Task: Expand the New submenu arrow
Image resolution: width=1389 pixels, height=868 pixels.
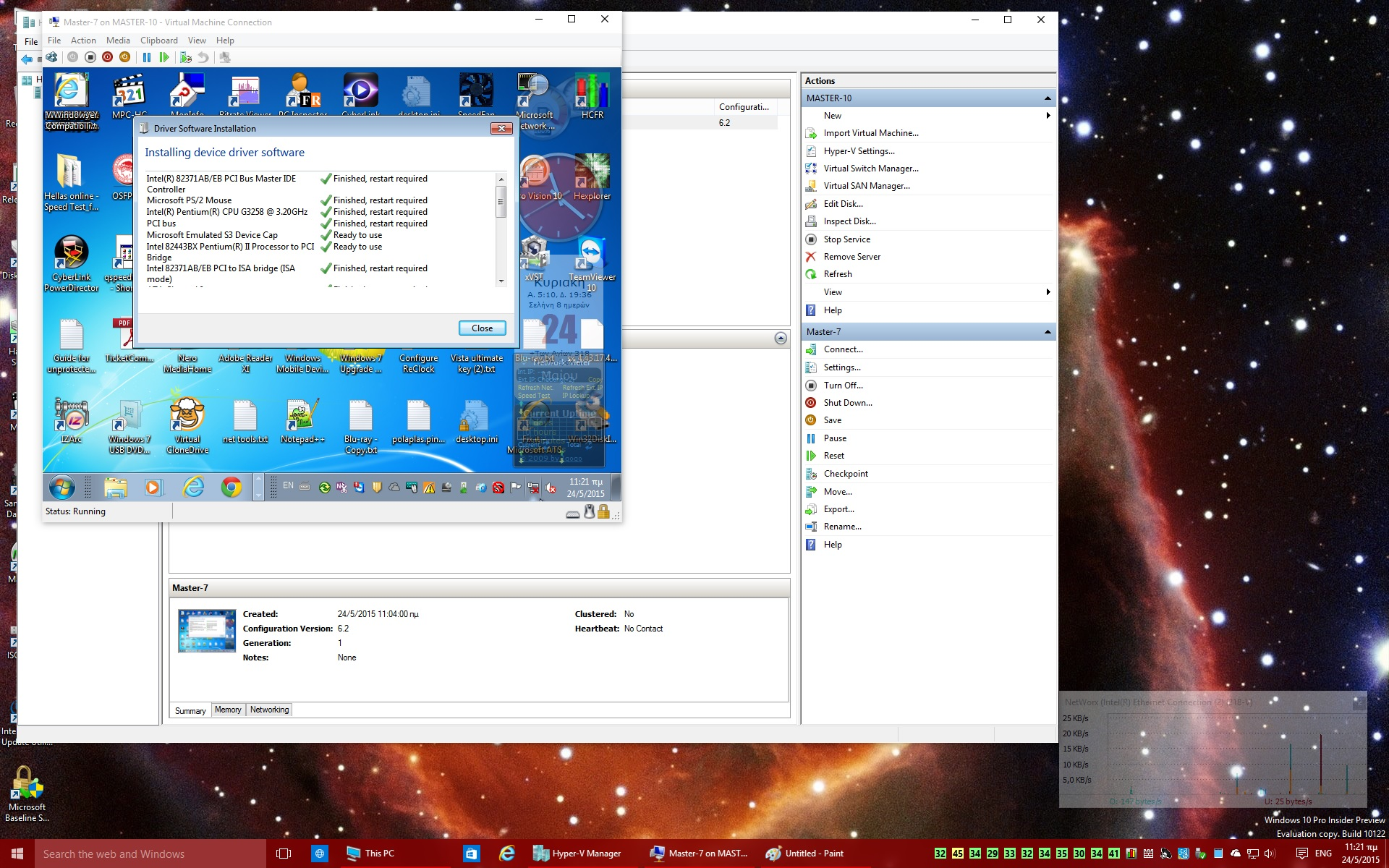Action: [x=1047, y=116]
